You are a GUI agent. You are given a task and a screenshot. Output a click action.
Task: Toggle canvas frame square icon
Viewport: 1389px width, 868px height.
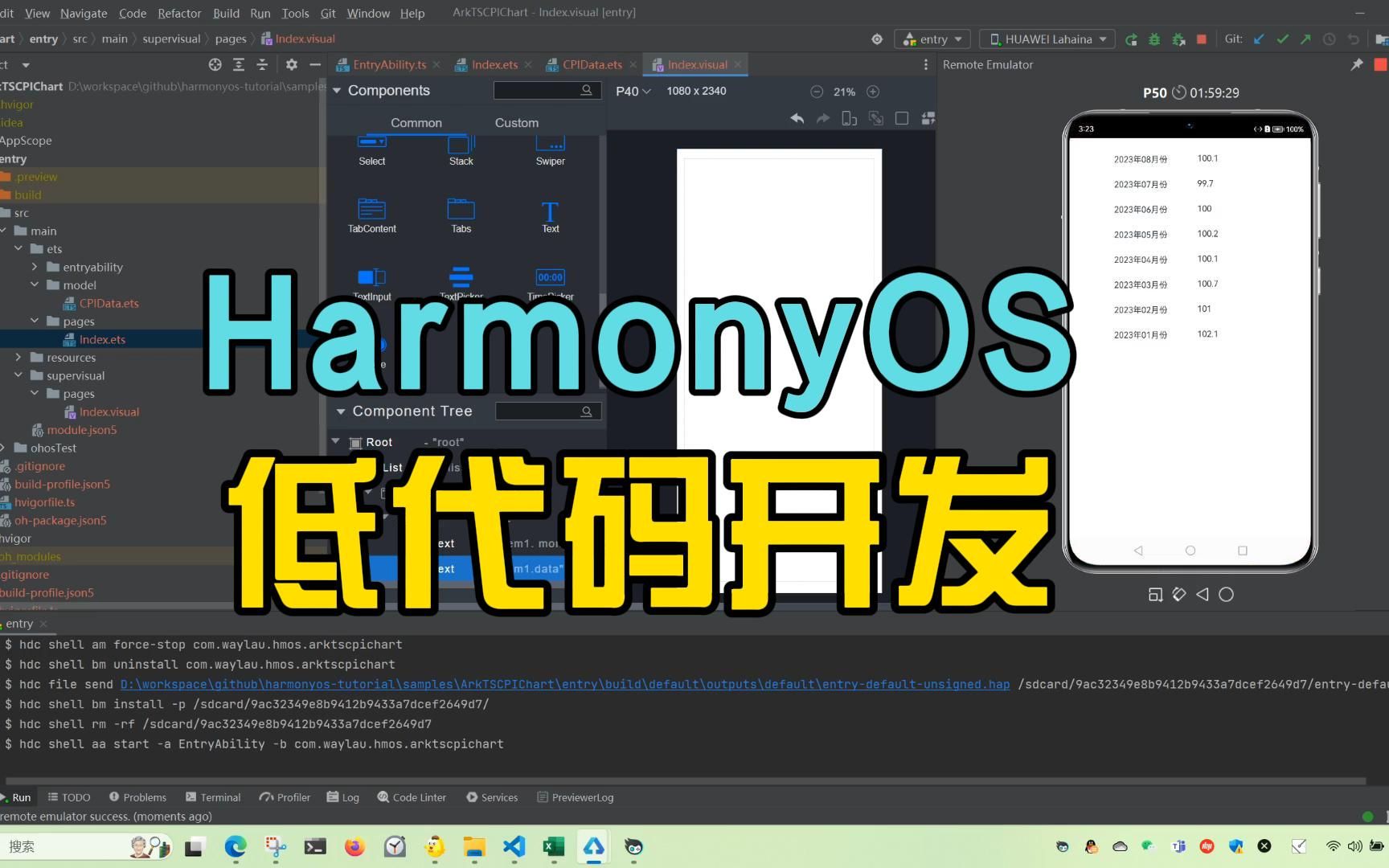click(902, 118)
